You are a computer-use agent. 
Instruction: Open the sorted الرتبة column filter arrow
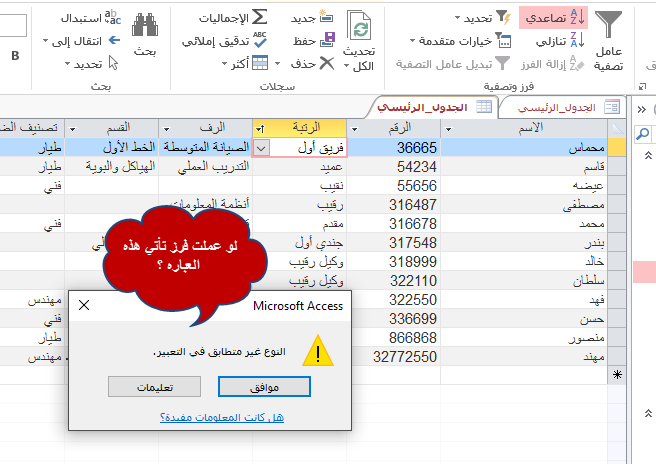pos(260,129)
